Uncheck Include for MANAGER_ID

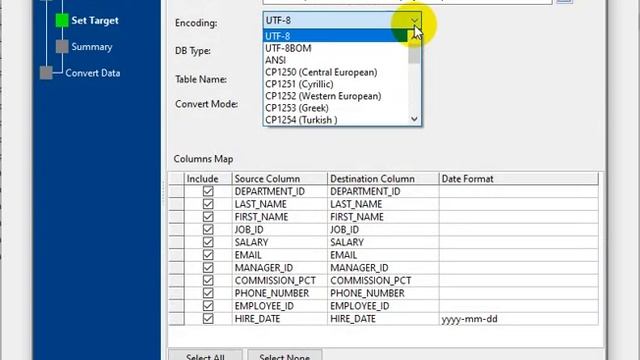(208, 267)
